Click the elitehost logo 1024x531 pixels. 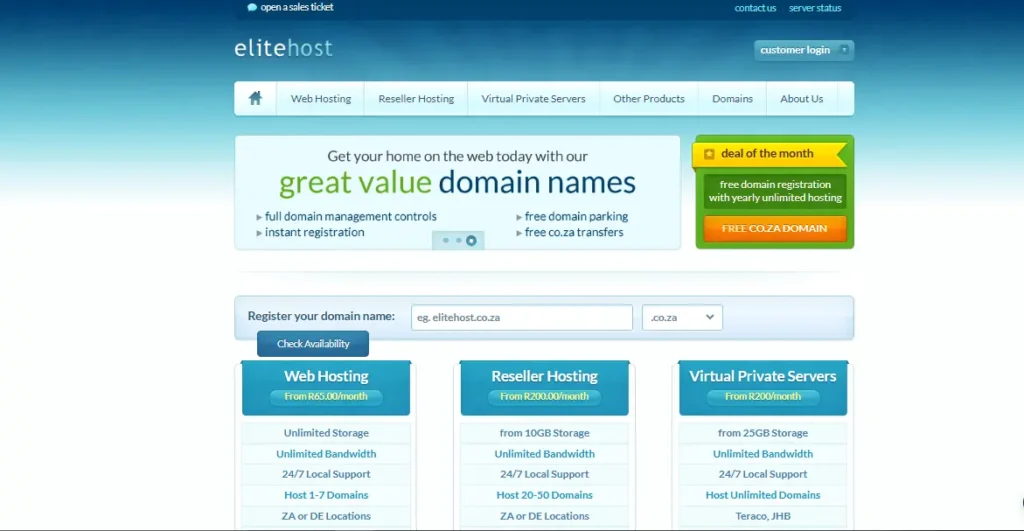[x=283, y=48]
